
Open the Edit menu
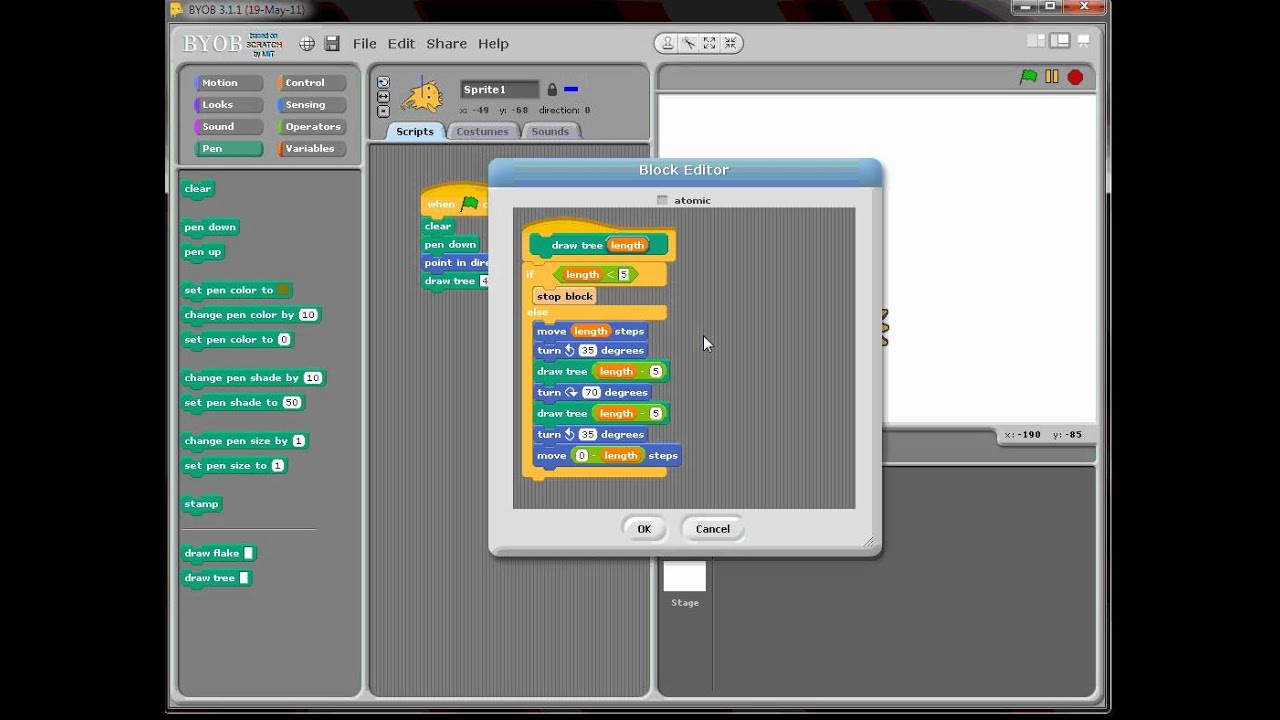(x=401, y=44)
